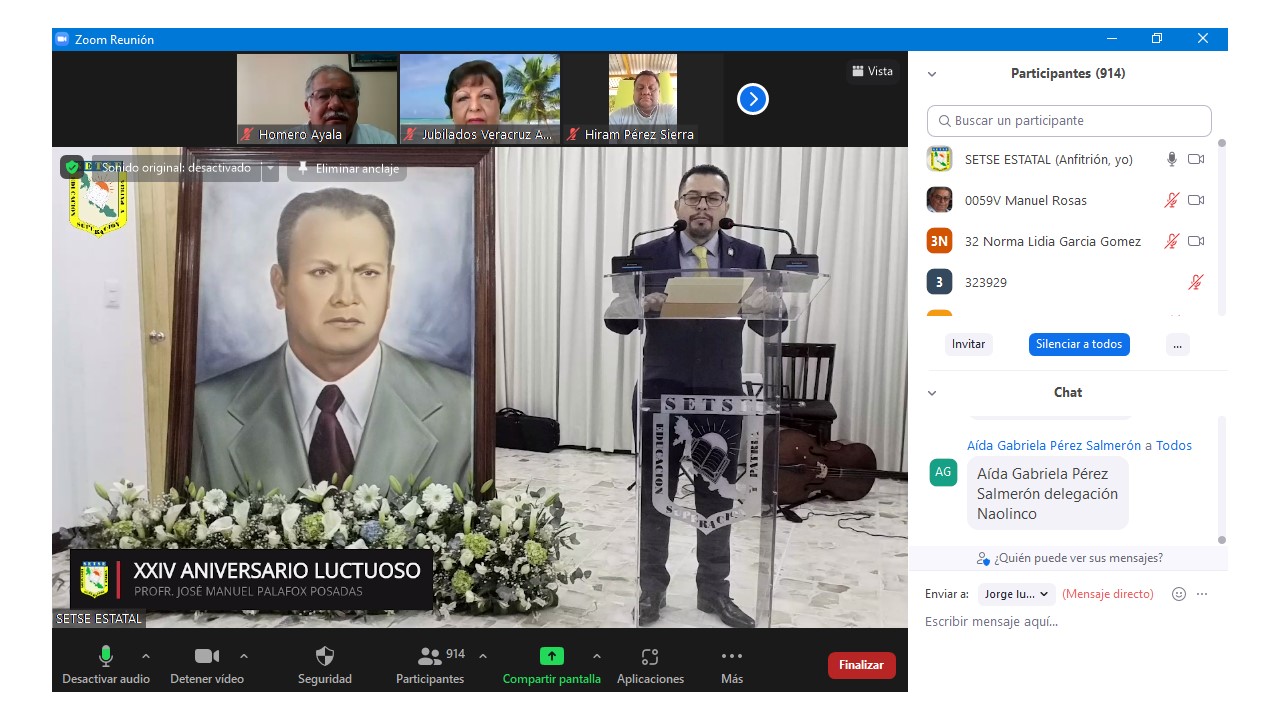Viewport: 1280px width, 720px height.
Task: Open chat more options ellipsis
Action: point(1202,594)
